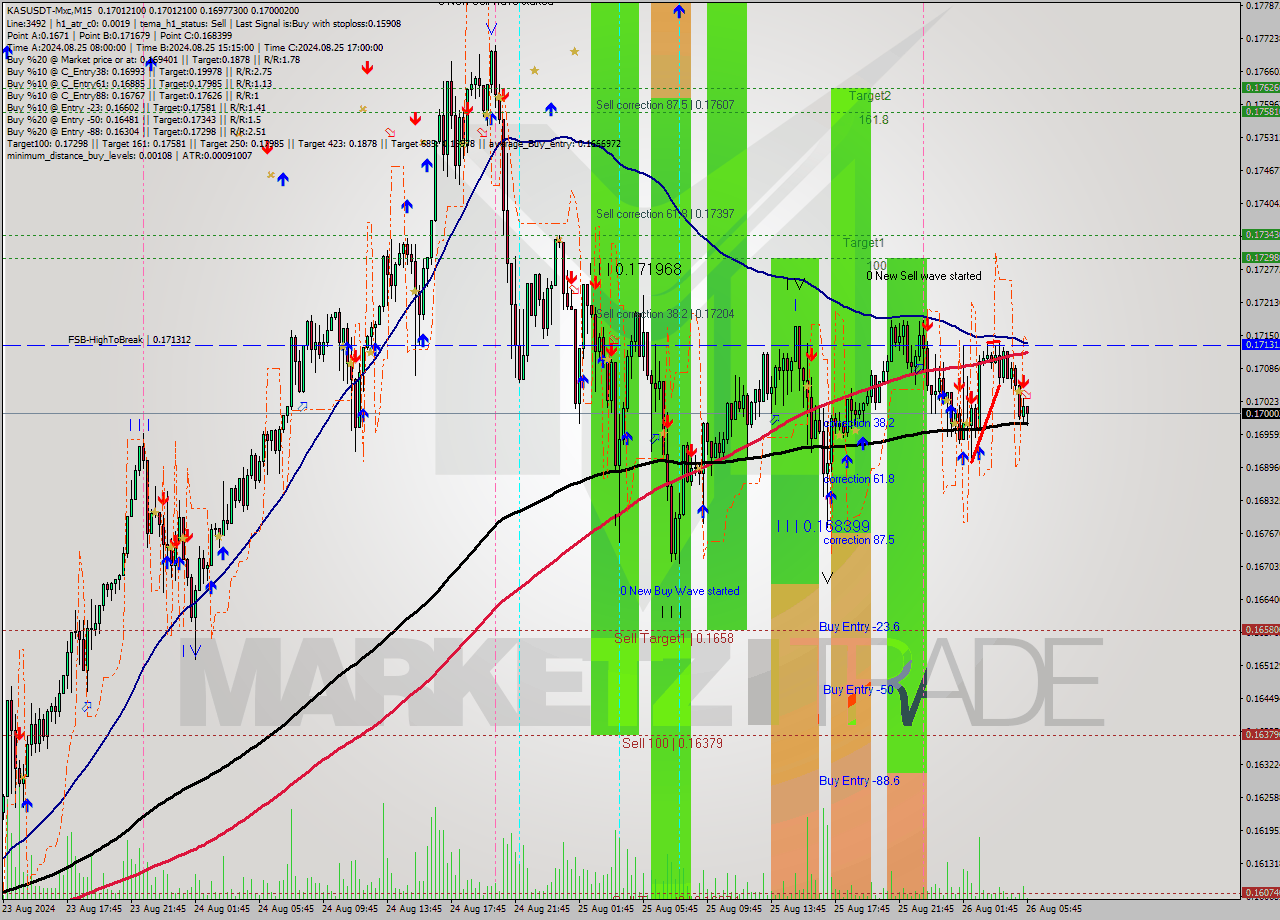
Task: Click the red 0.16580 price tag on axis
Action: point(1260,629)
